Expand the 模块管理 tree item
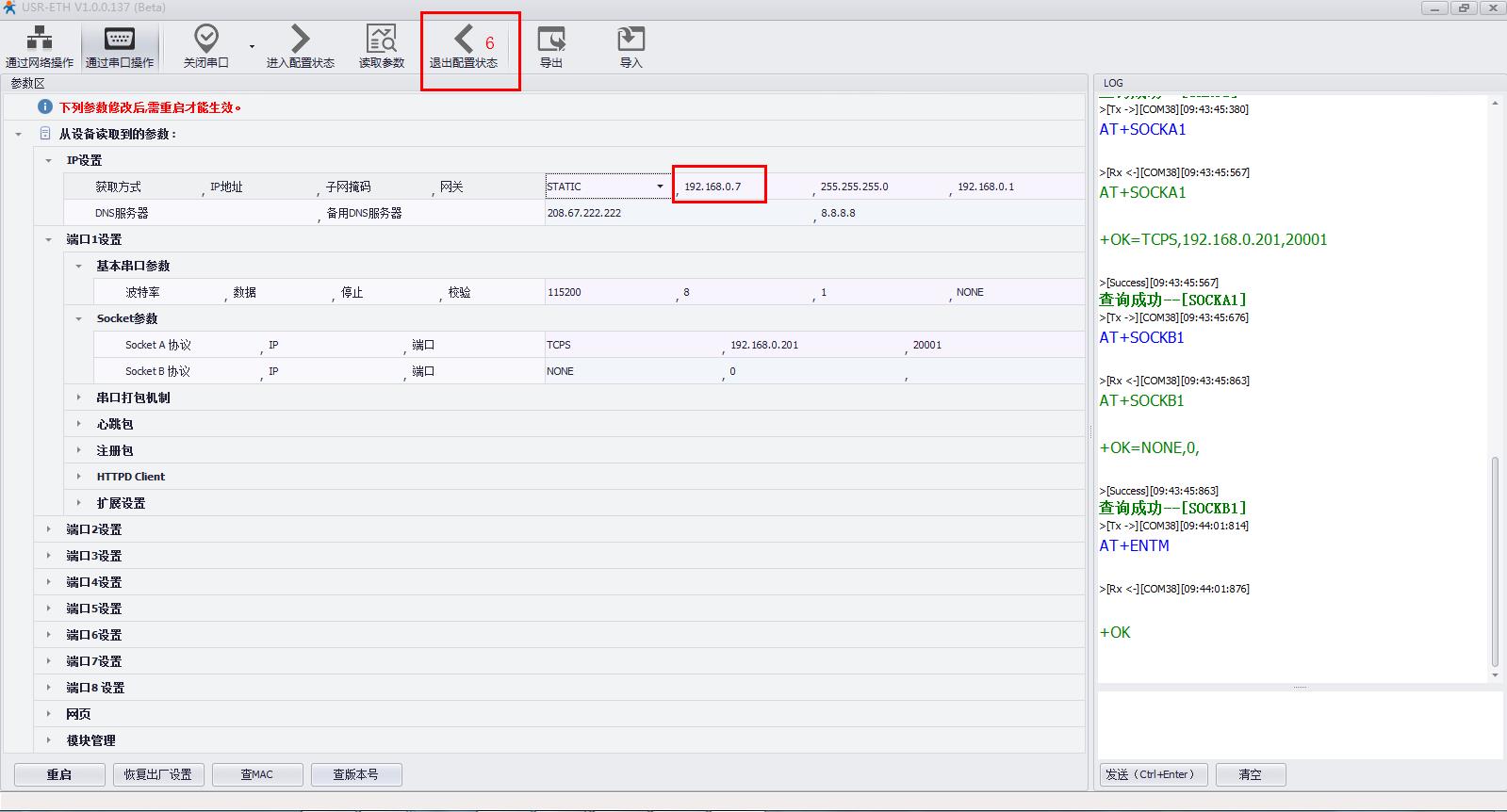1507x812 pixels. [49, 740]
